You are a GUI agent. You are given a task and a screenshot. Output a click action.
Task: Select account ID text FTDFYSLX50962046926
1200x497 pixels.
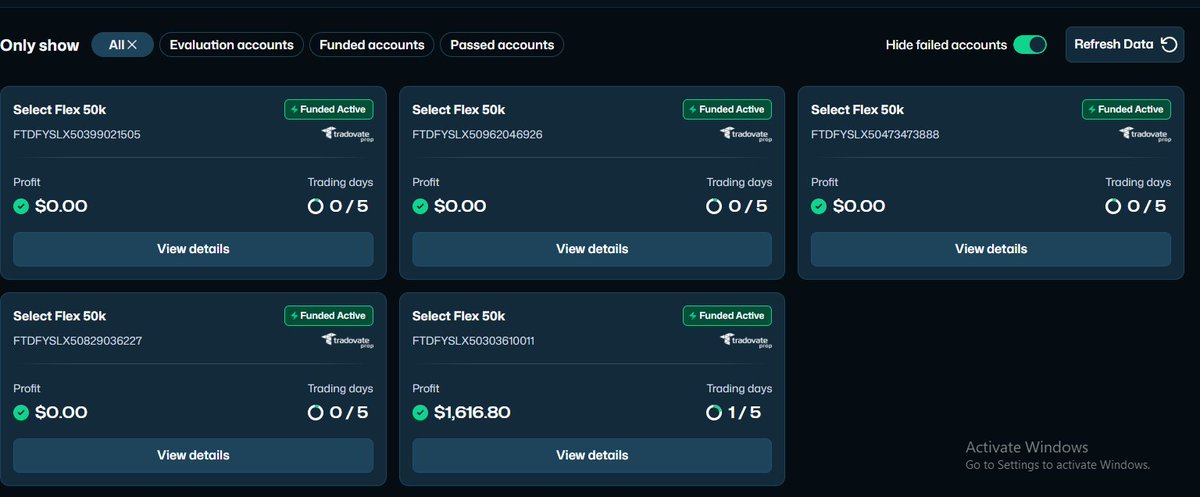point(477,134)
